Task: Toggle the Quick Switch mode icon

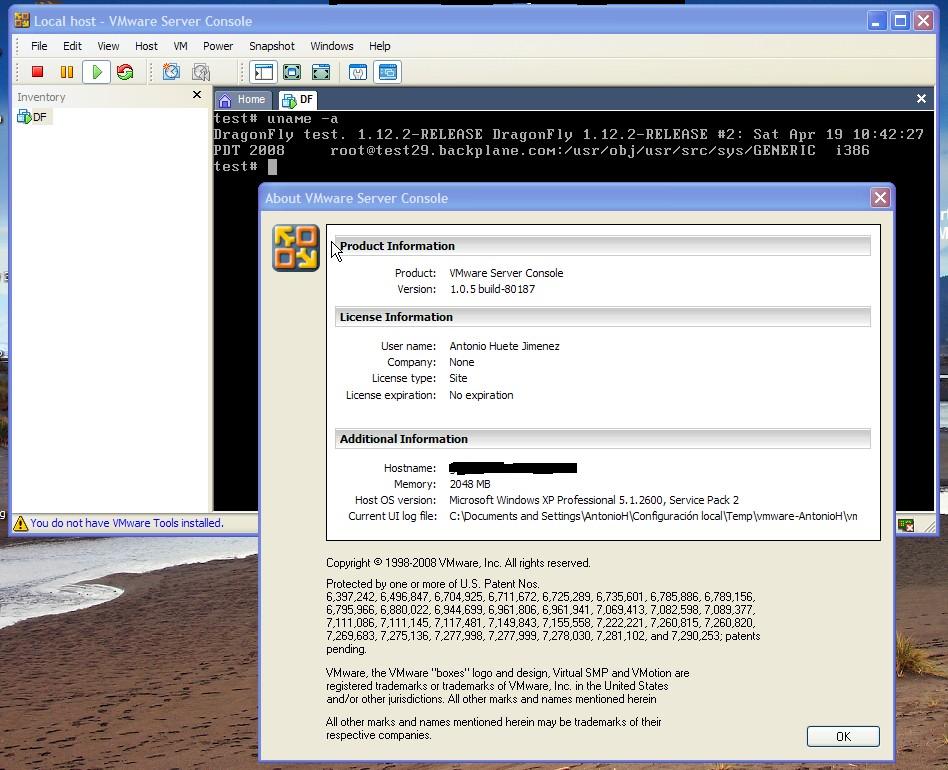Action: (321, 72)
